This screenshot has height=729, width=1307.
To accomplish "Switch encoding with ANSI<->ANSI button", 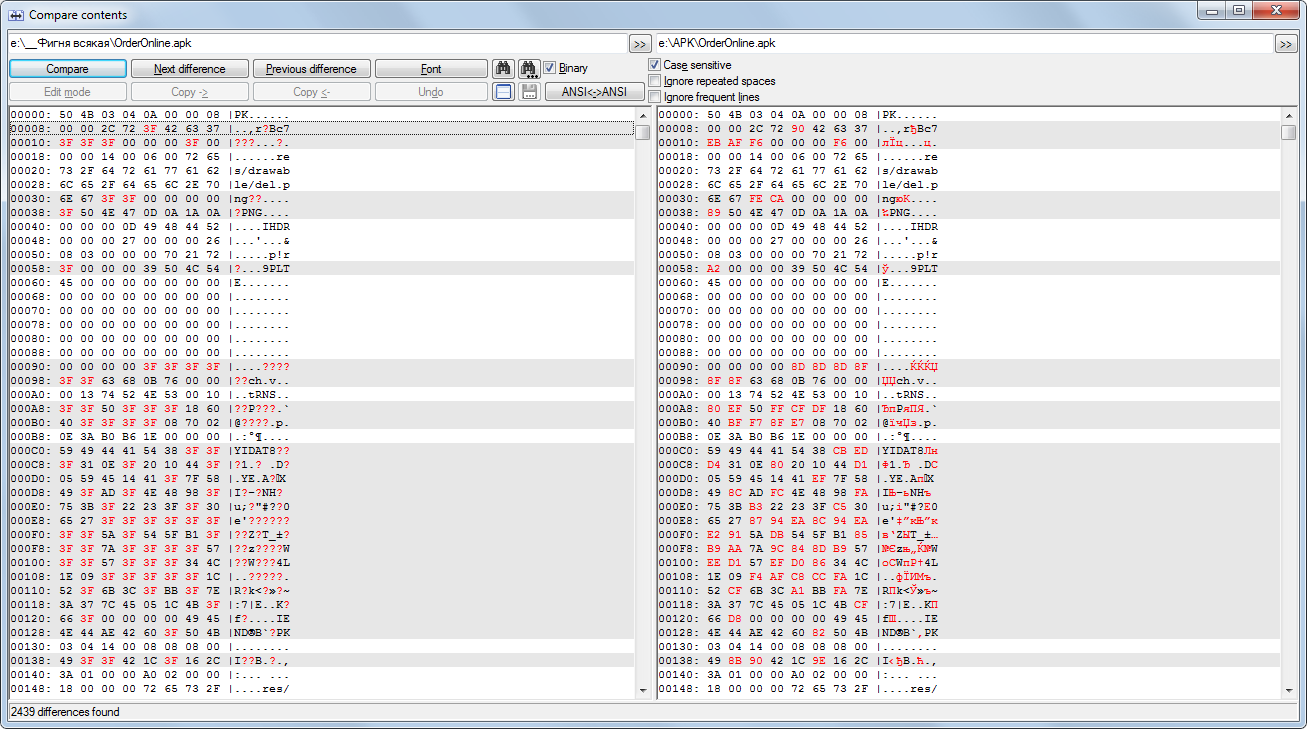I will pos(595,92).
